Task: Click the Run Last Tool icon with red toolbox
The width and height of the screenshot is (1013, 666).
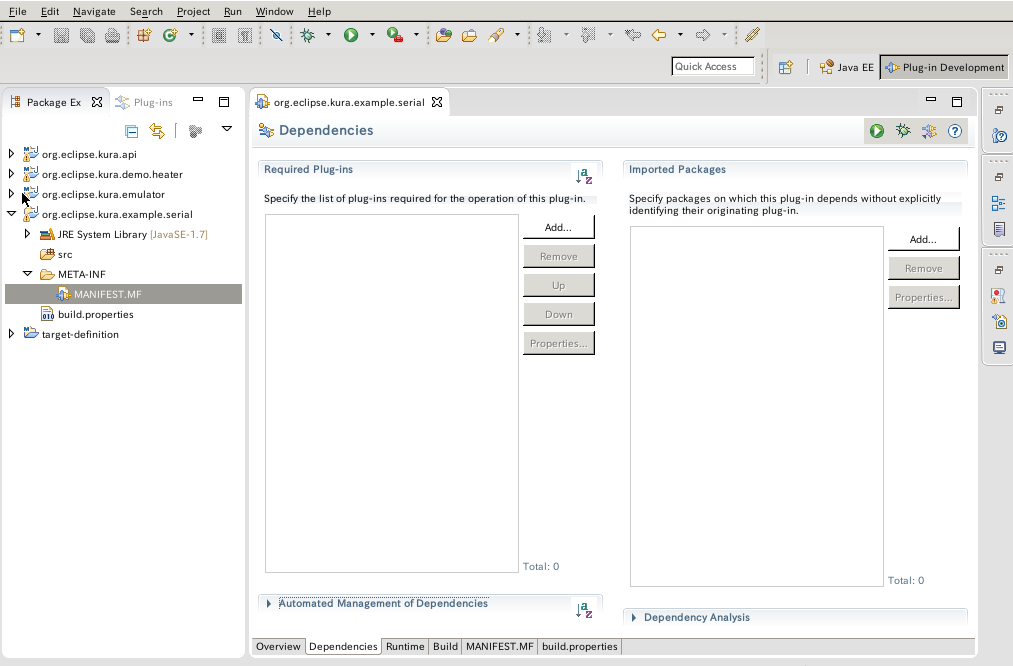Action: [395, 36]
